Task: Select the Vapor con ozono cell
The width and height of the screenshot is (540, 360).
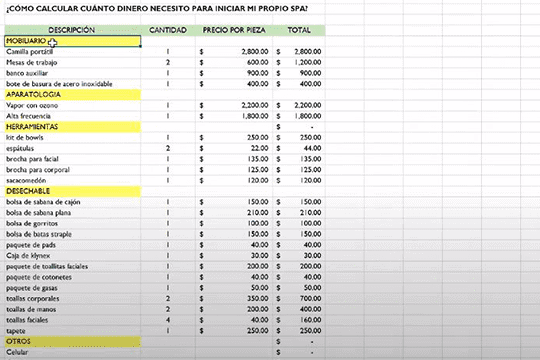Action: (x=73, y=105)
